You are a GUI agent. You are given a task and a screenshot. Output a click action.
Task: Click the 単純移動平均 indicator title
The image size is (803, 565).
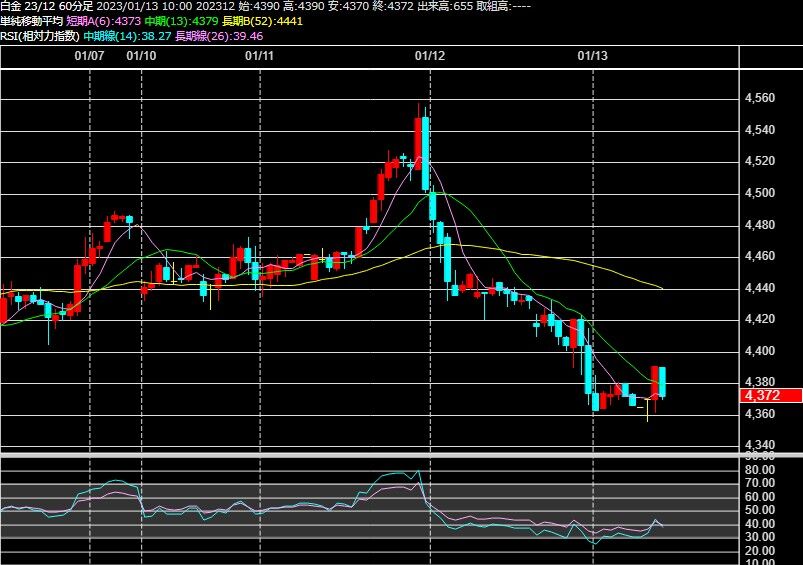(32, 21)
